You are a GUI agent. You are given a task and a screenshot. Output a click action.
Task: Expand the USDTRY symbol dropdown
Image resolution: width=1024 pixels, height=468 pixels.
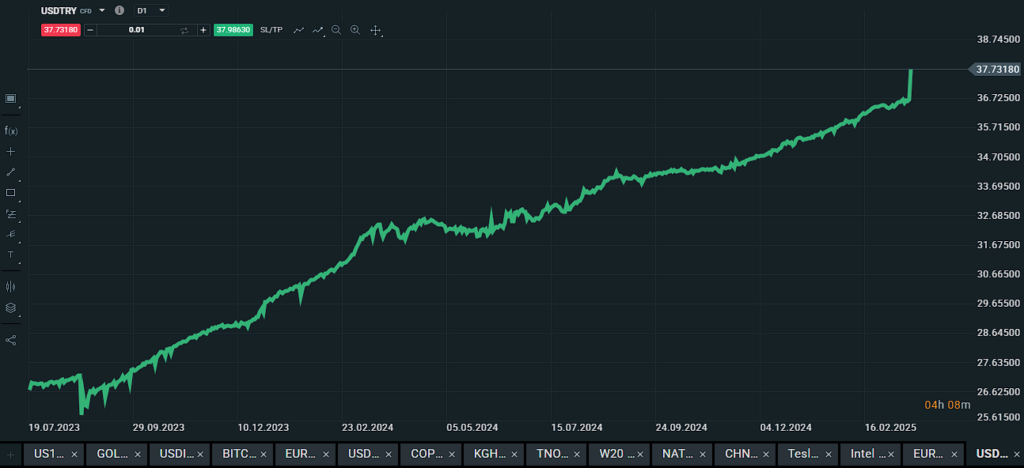(x=102, y=10)
